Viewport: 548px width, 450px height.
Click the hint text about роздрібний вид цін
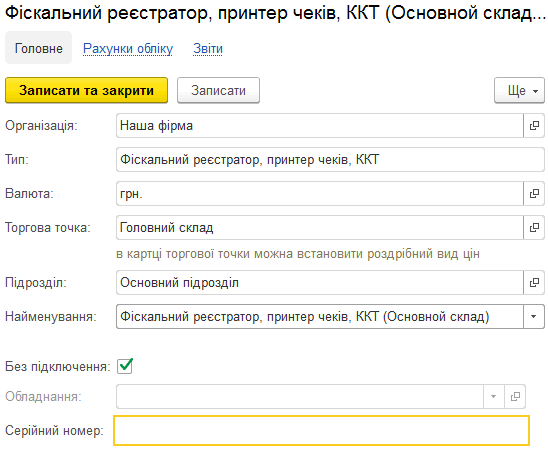(x=298, y=254)
